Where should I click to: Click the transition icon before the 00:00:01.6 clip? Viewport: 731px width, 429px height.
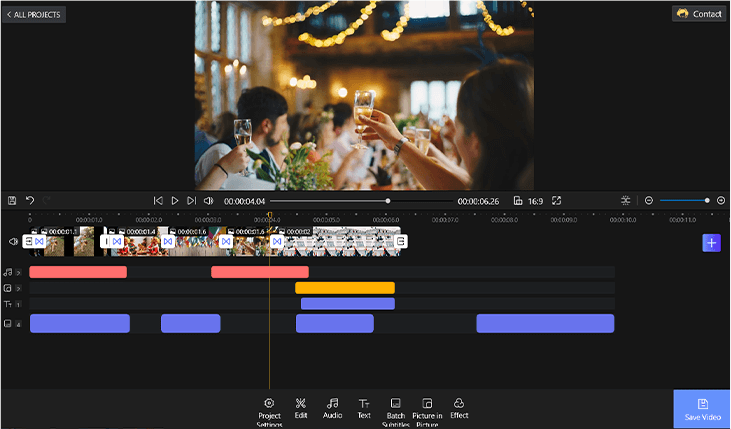pyautogui.click(x=168, y=241)
